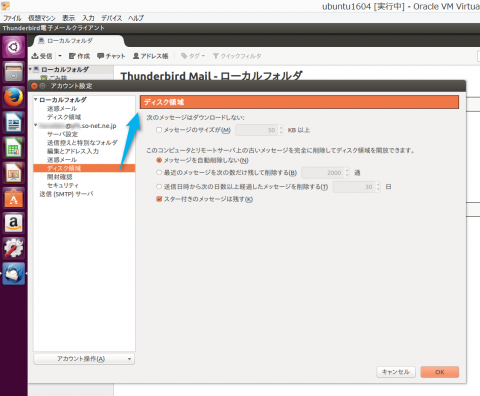Open System Settings wrench-gear icon
The width and height of the screenshot is (480, 396).
point(13,248)
